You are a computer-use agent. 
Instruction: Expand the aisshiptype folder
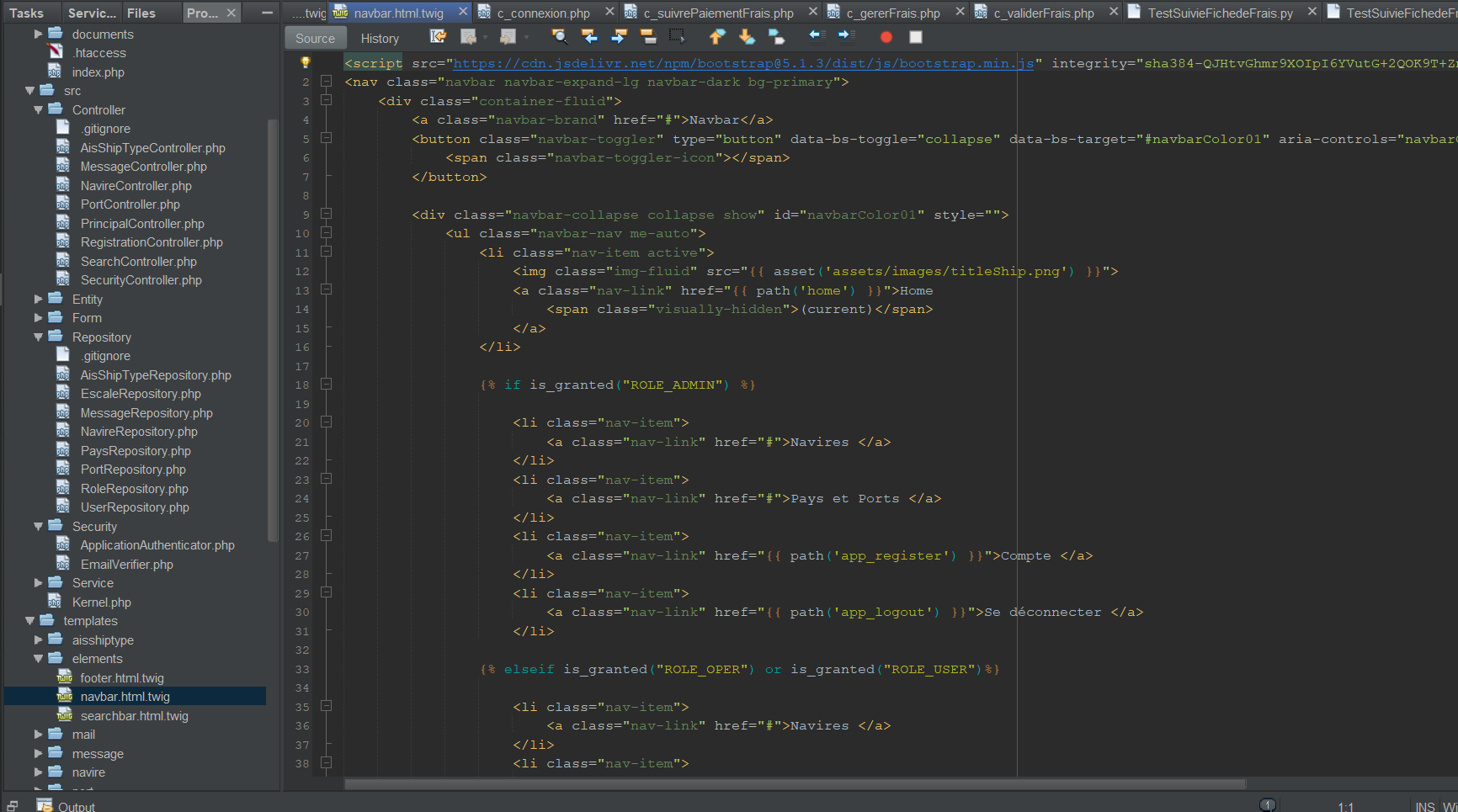[x=38, y=640]
